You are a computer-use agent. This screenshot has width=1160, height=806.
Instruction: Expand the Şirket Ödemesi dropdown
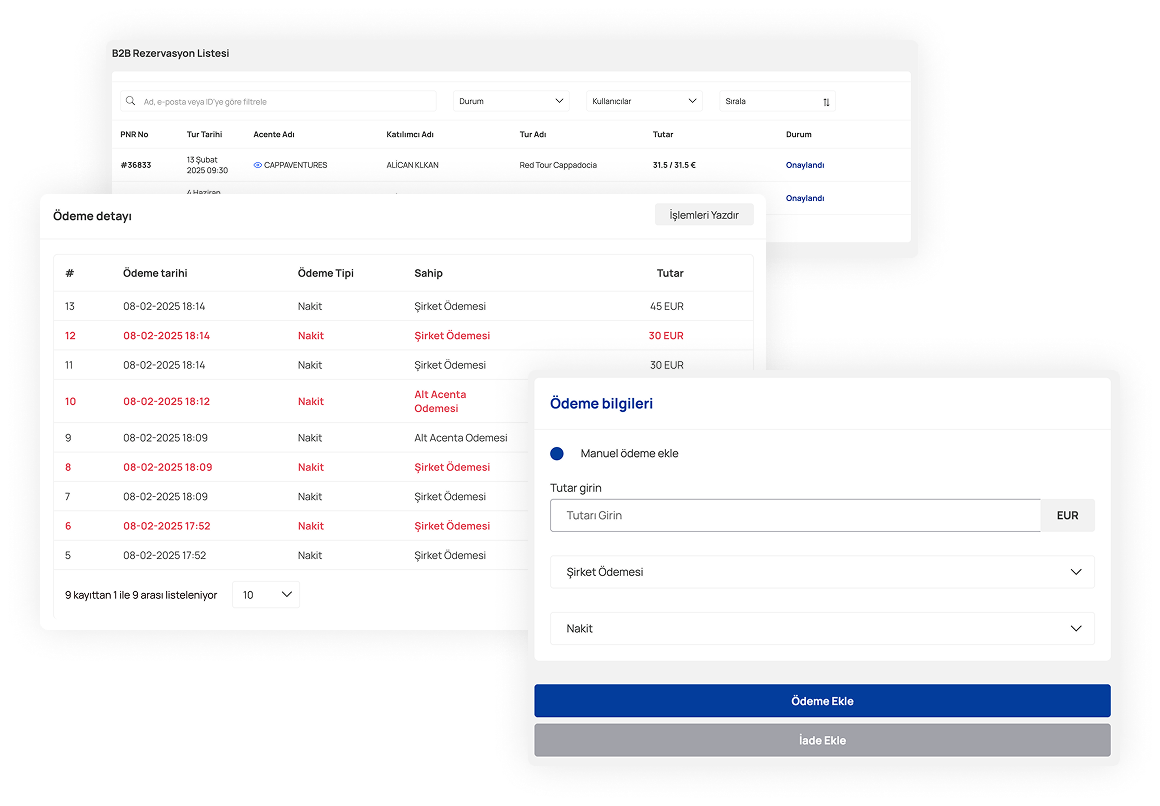pyautogui.click(x=822, y=572)
